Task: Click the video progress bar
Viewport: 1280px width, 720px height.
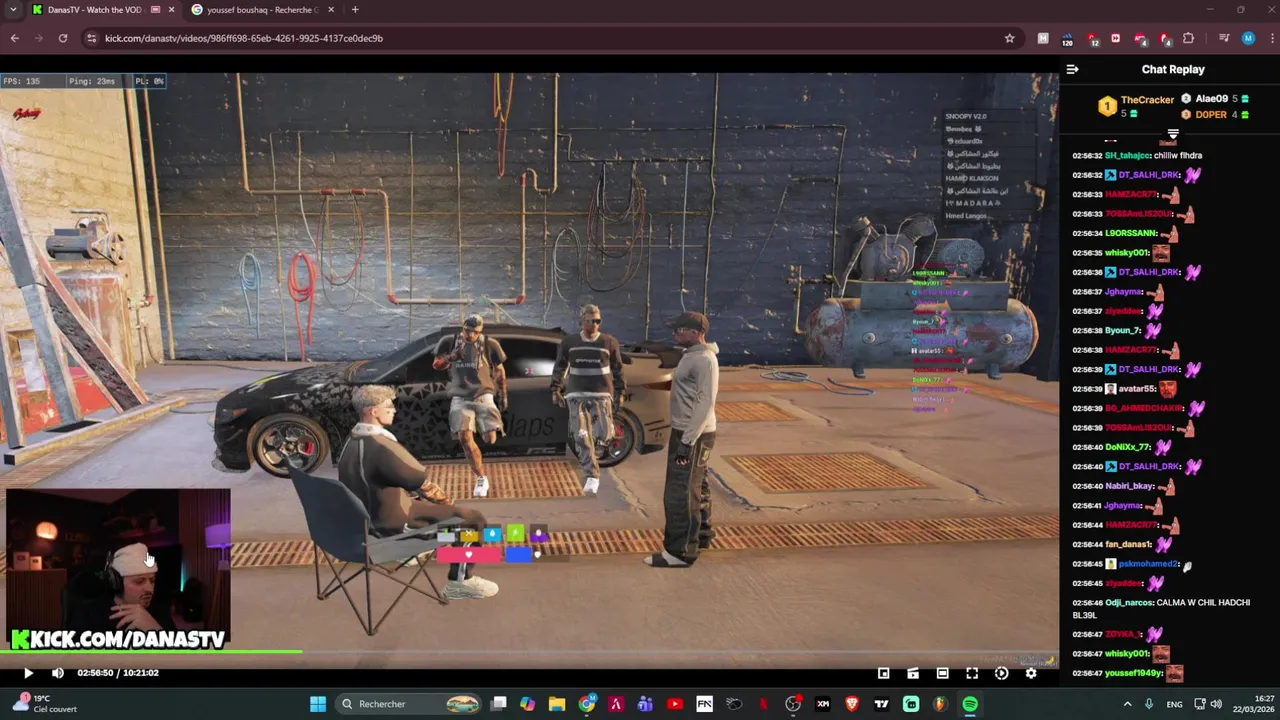Action: click(529, 652)
